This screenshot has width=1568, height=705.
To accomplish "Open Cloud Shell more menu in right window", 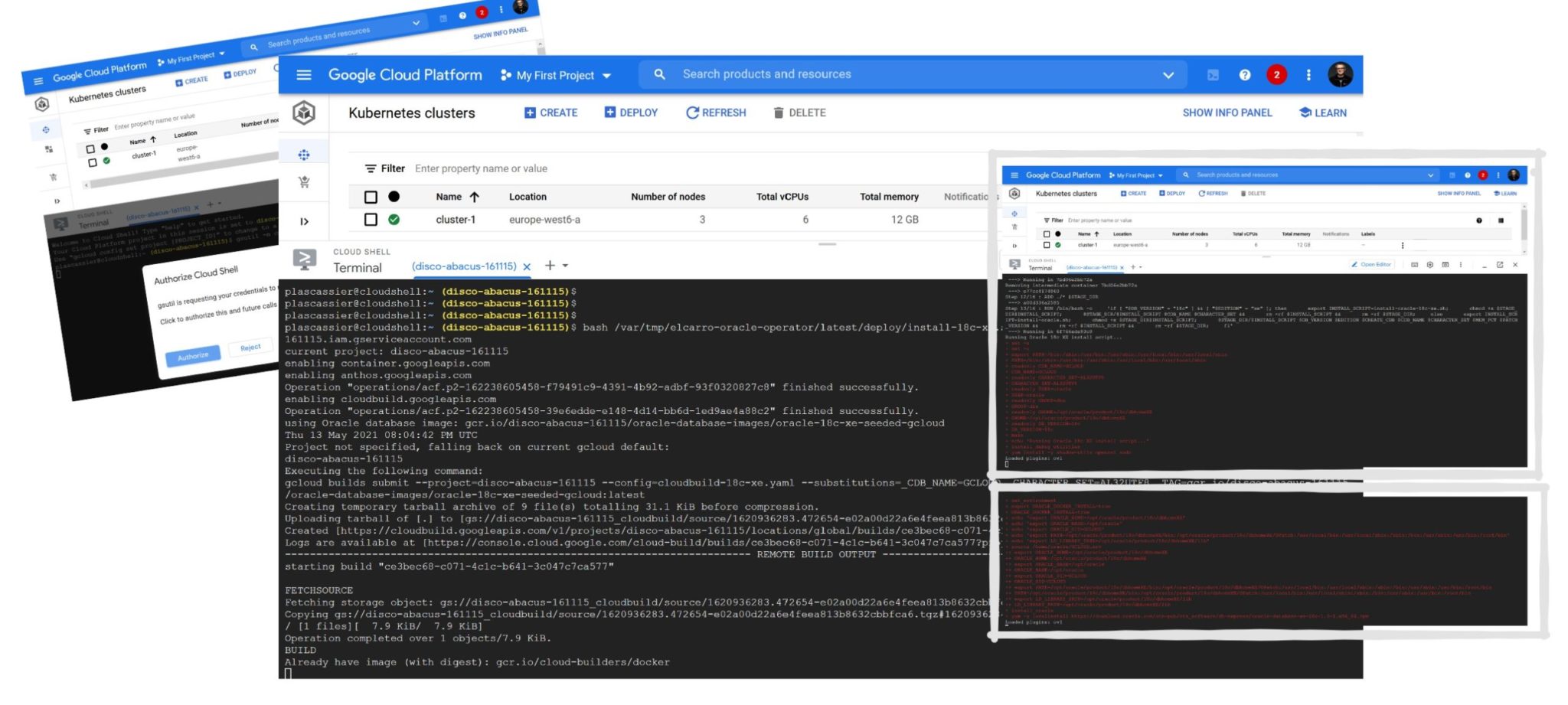I will [x=1461, y=265].
